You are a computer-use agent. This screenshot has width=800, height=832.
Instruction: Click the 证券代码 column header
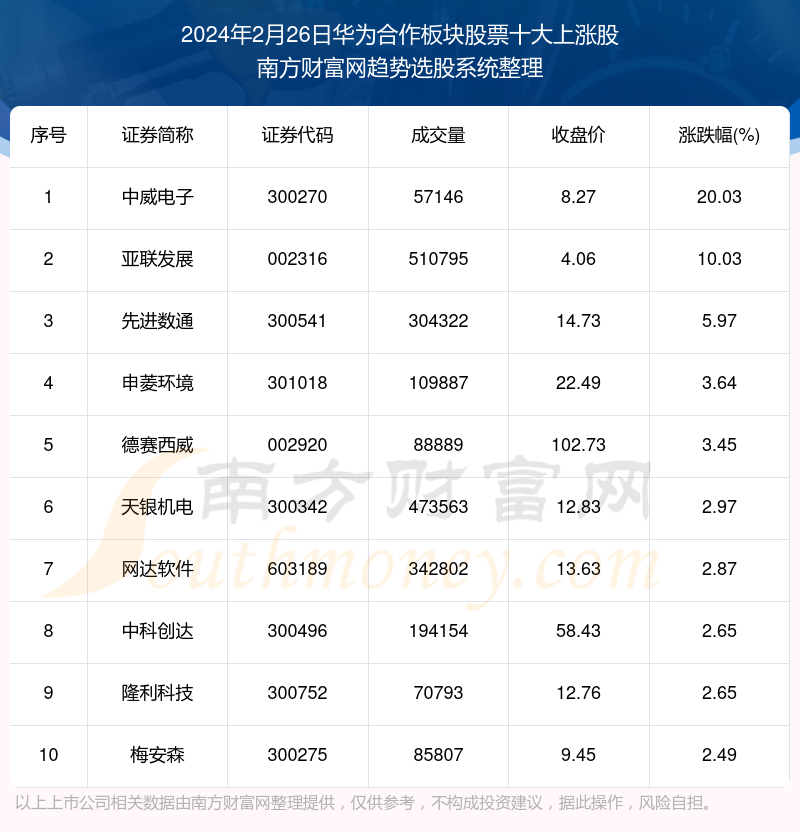click(x=298, y=135)
